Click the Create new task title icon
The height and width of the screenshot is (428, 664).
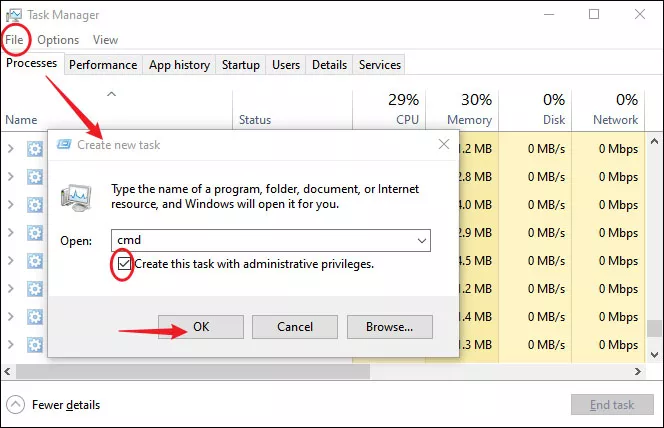coord(64,145)
